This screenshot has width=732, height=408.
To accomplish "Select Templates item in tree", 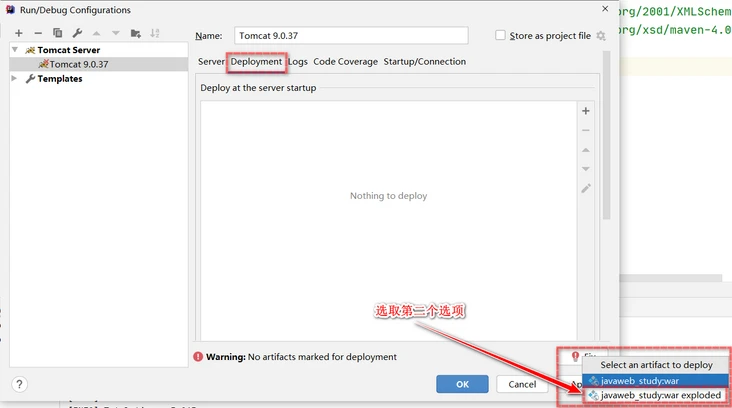I will point(60,79).
